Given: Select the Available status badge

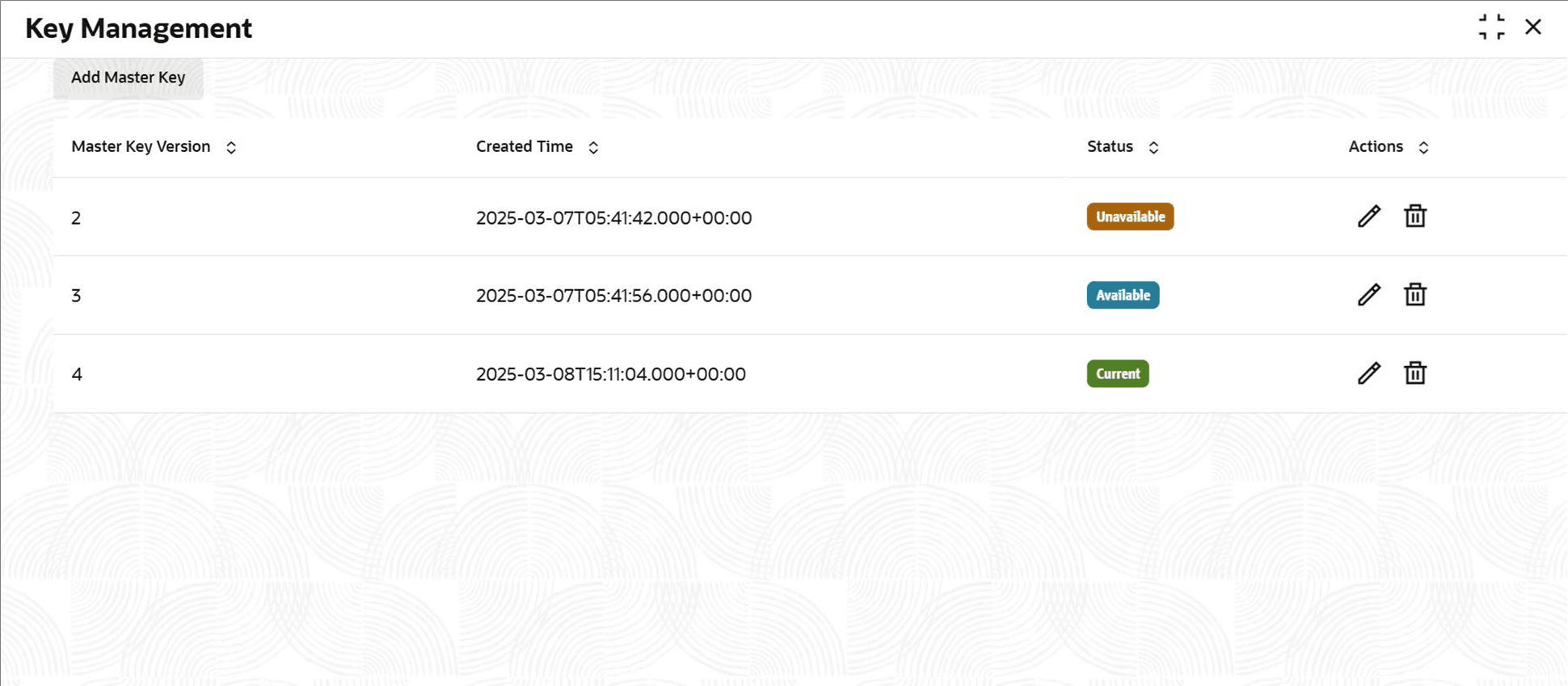Looking at the screenshot, I should (x=1123, y=295).
